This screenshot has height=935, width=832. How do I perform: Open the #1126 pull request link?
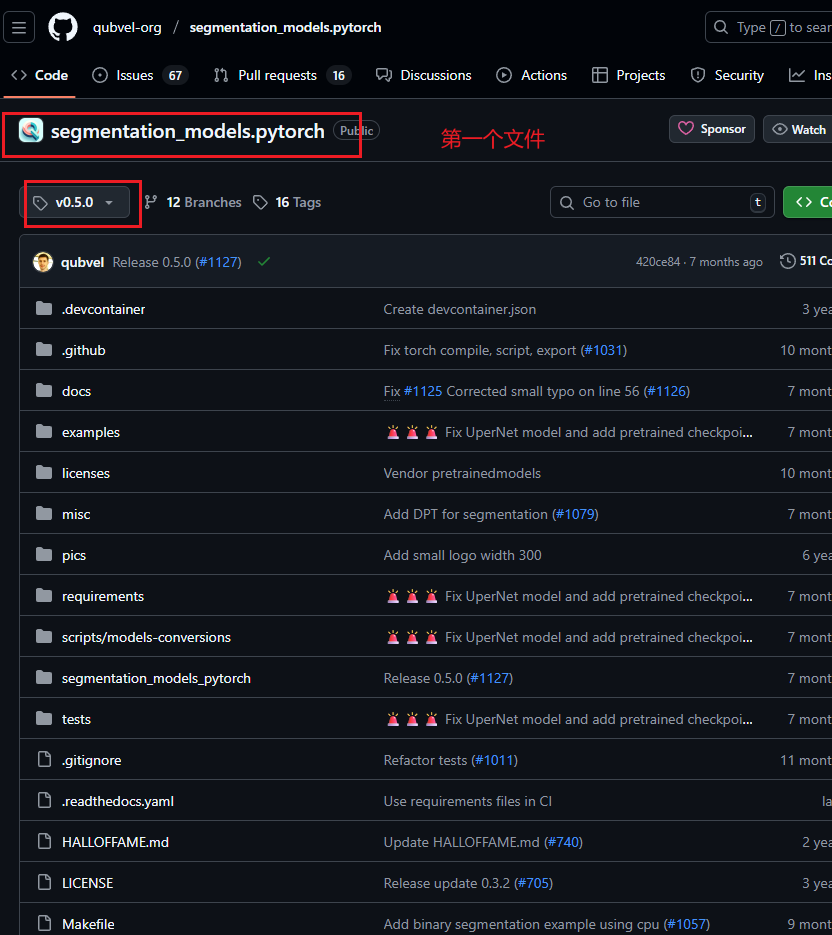click(667, 391)
